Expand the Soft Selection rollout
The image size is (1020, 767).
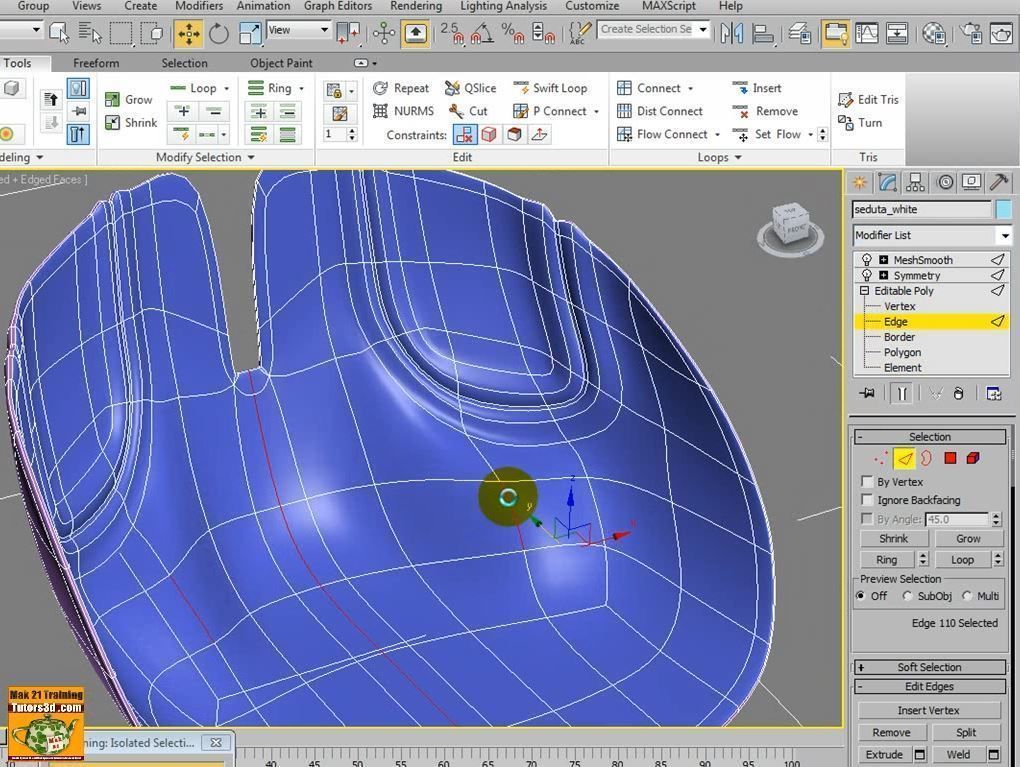pos(929,667)
